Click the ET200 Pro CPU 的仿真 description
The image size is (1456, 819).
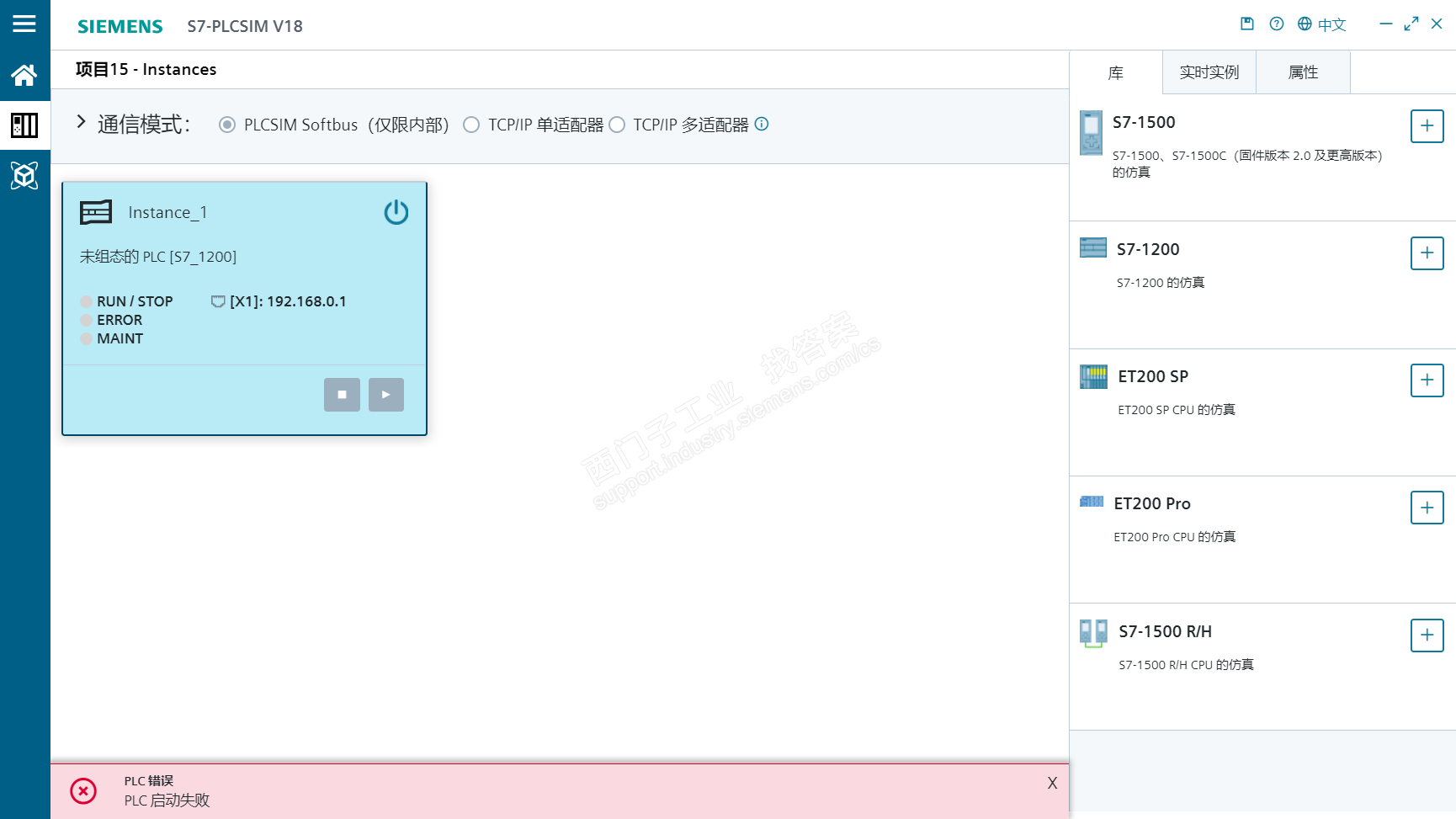[1175, 537]
